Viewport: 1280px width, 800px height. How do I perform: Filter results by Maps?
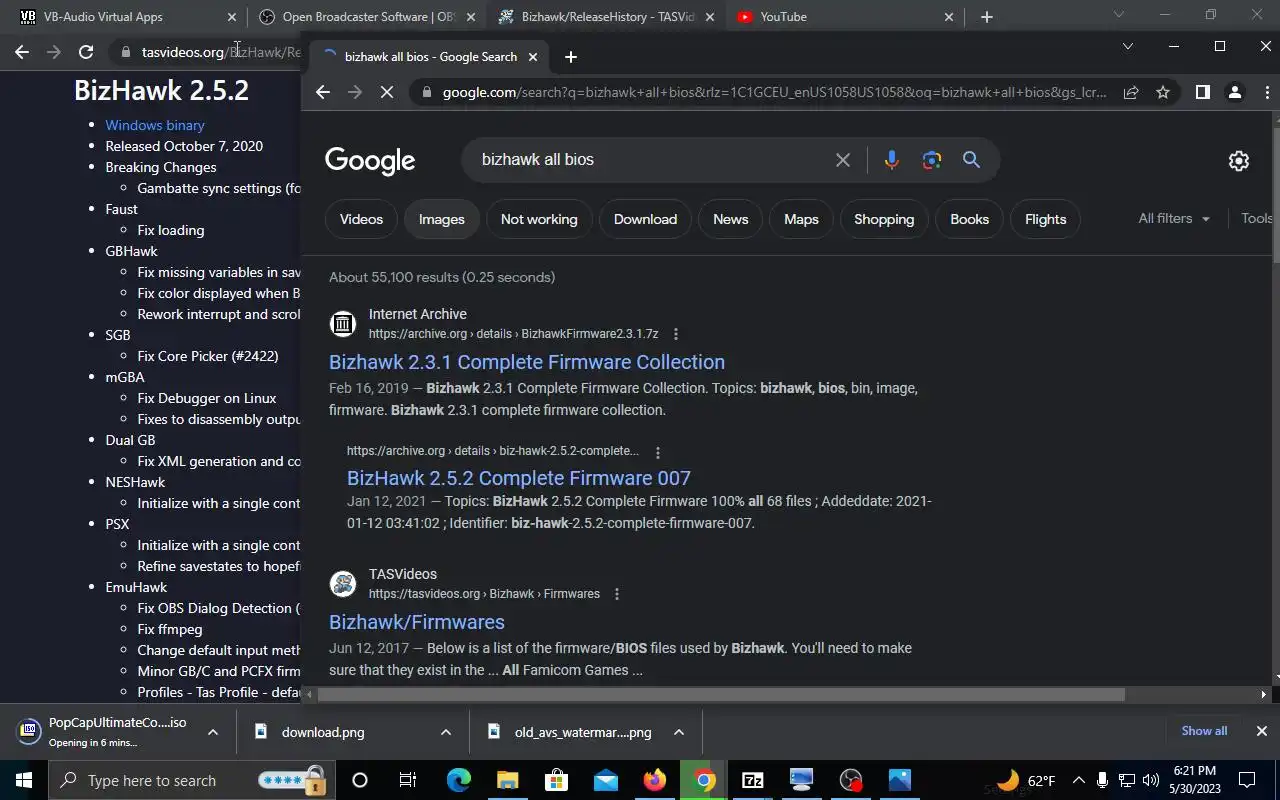pos(801,219)
